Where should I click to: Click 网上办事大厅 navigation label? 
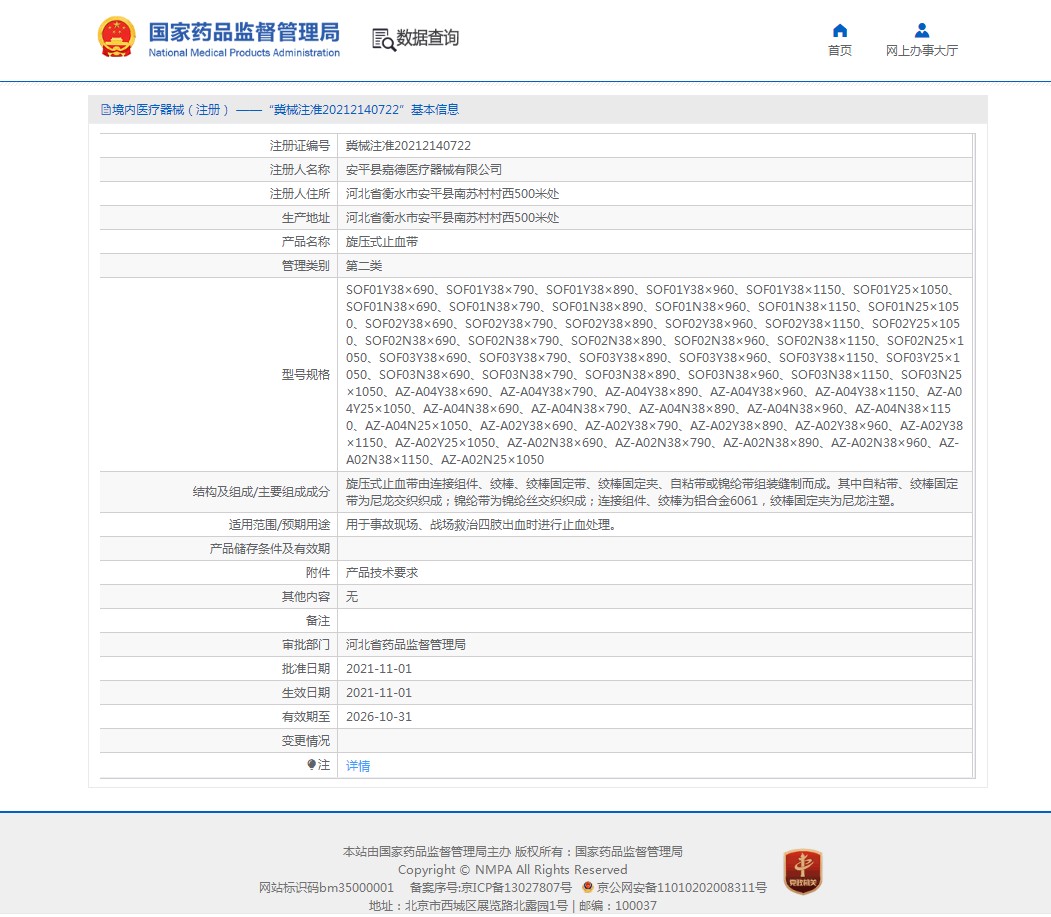click(922, 51)
